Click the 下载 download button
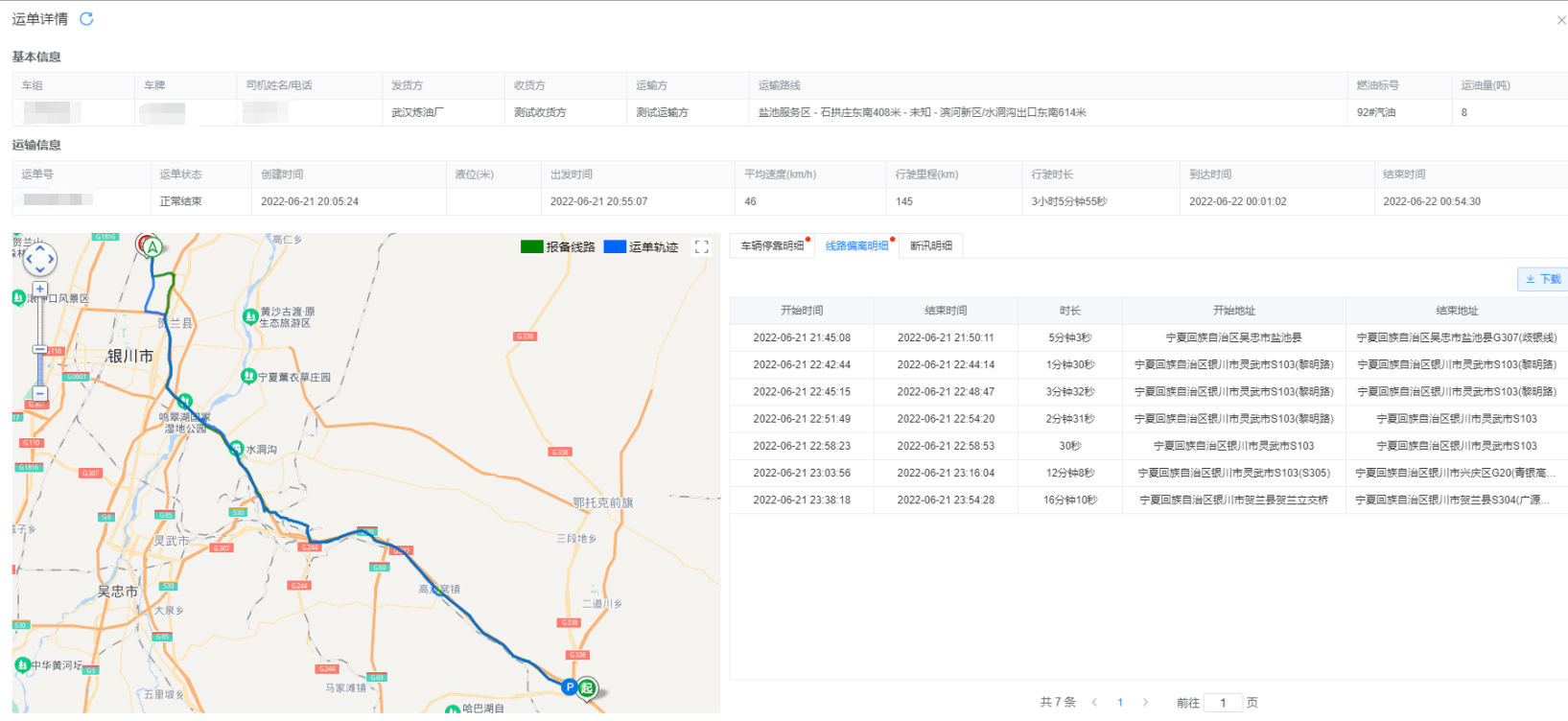Viewport: 1568px width, 721px height. click(x=1543, y=279)
